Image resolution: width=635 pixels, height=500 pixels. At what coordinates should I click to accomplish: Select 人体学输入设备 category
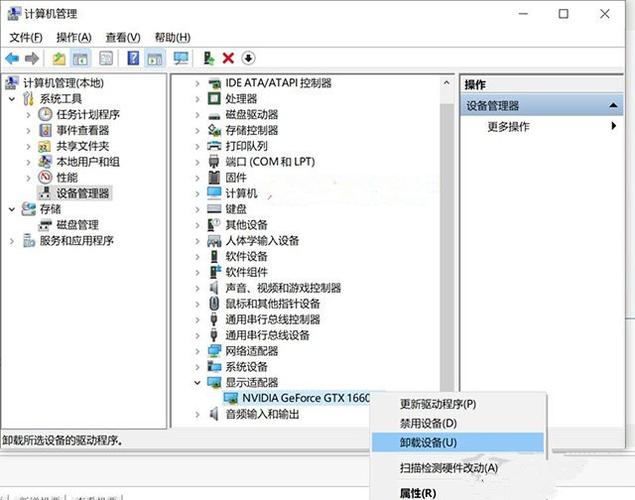click(x=262, y=241)
